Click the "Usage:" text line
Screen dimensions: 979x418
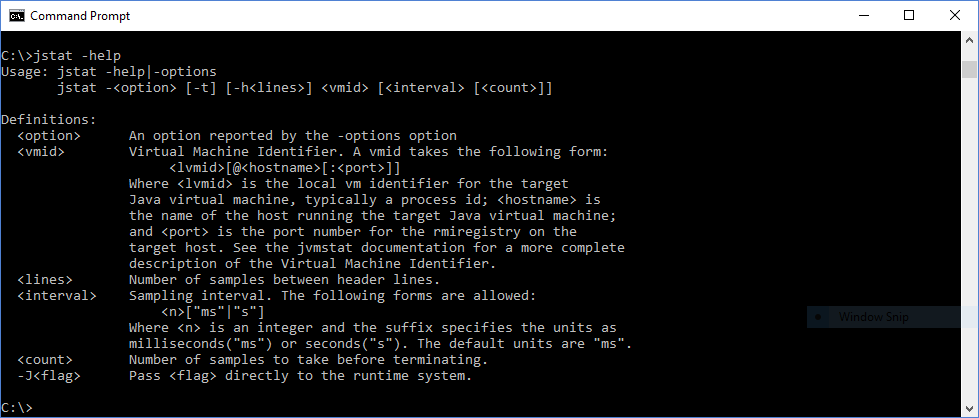coord(108,71)
